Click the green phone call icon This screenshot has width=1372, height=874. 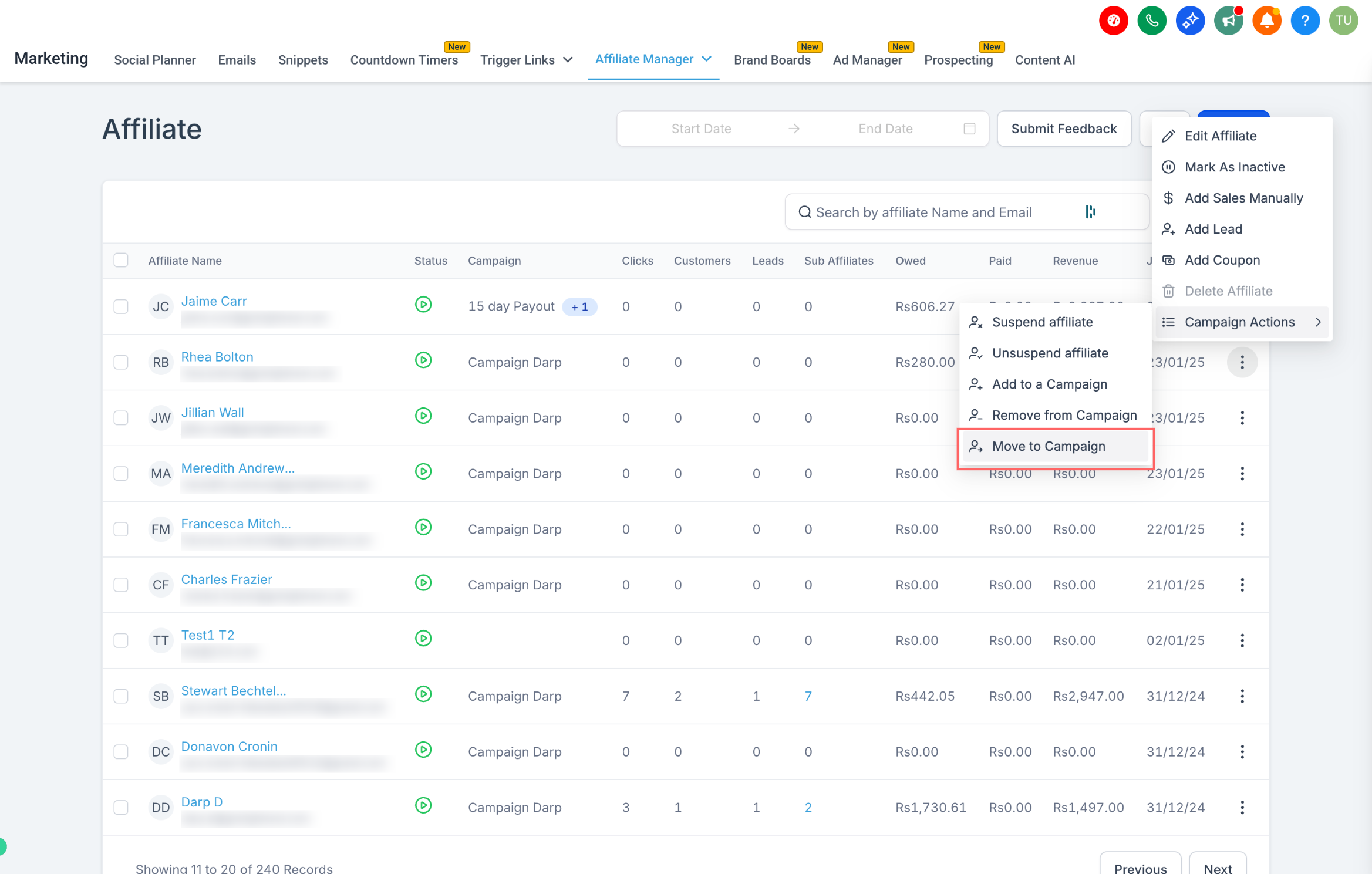(x=1151, y=21)
